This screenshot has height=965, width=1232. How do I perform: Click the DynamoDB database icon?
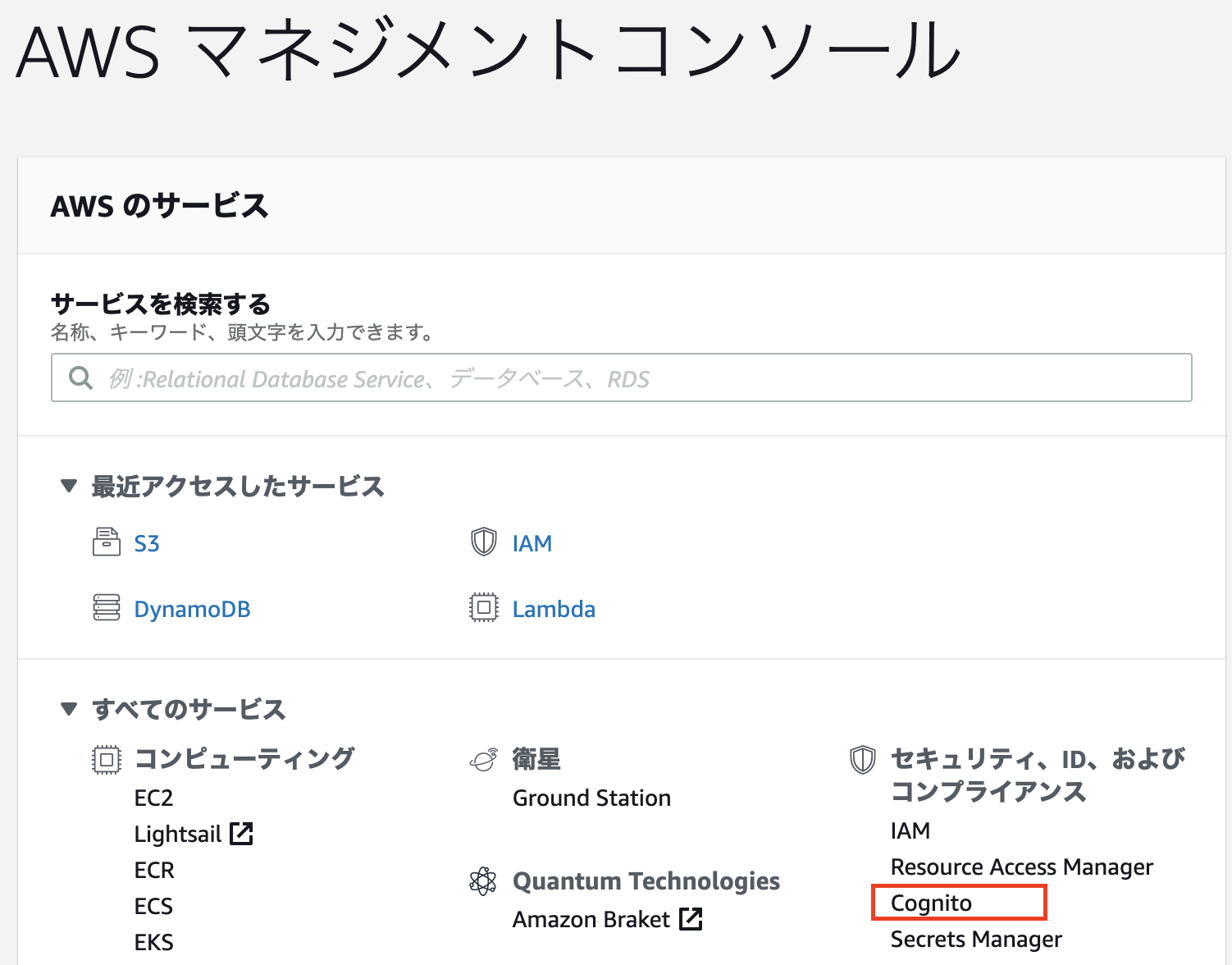point(107,608)
